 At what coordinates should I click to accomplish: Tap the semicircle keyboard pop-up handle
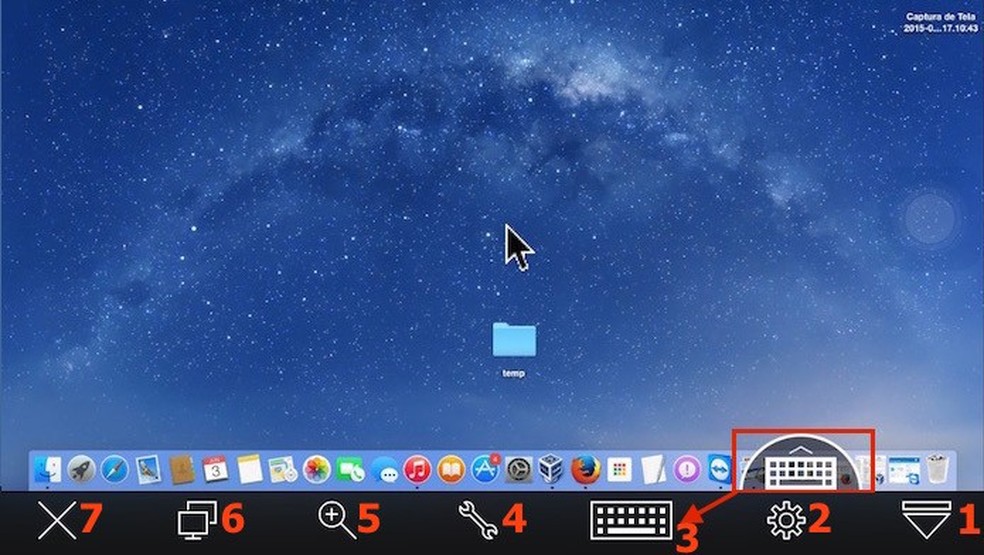point(800,465)
